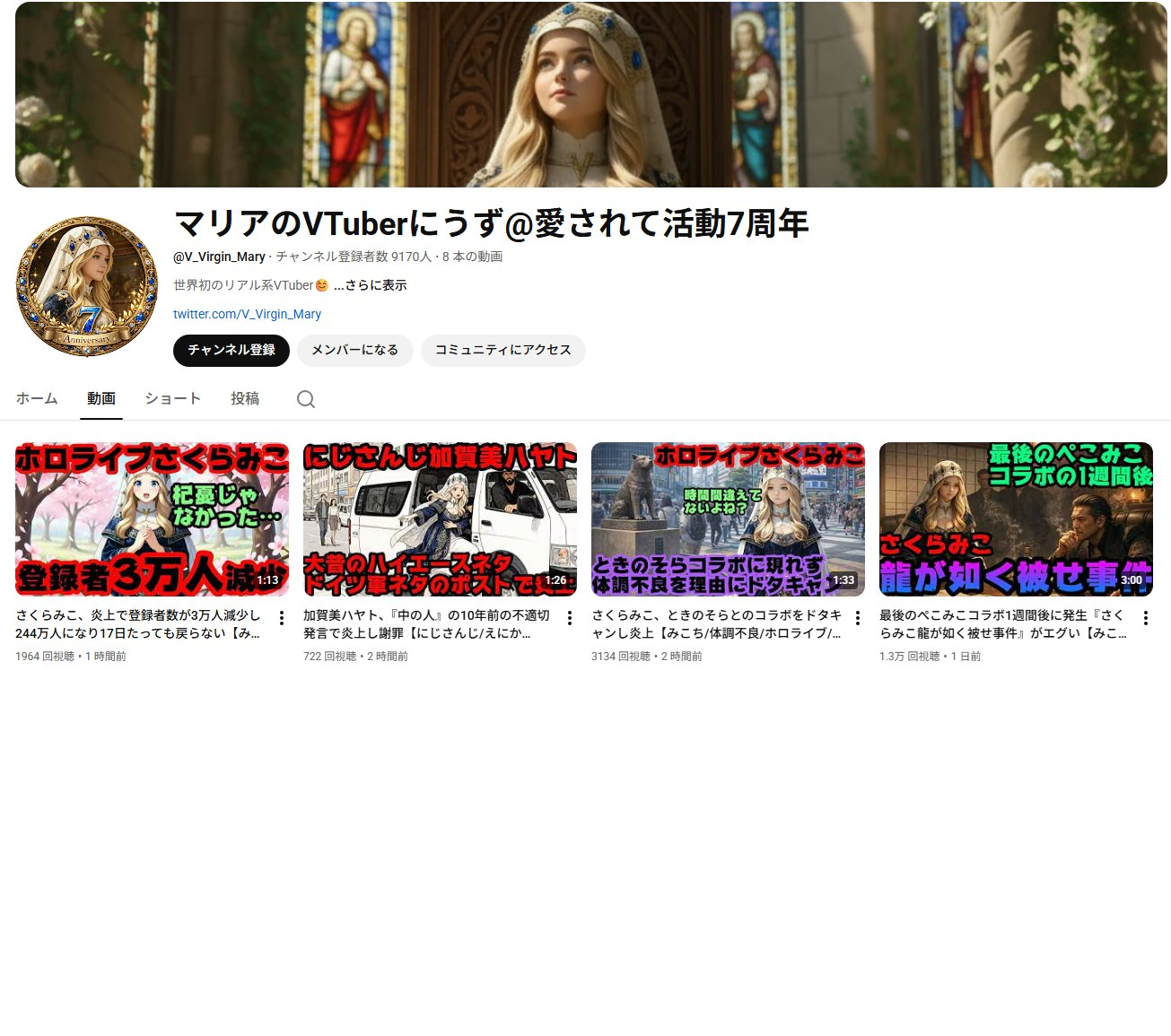Click video title さくらみこ、ときのそらとのコラボをドタキャン
This screenshot has height=1036, width=1171.
click(x=716, y=624)
